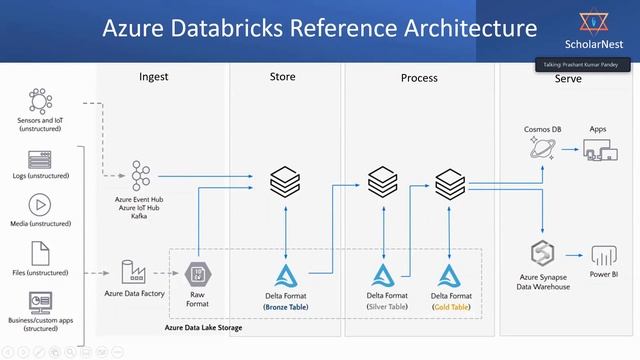The width and height of the screenshot is (640, 360).
Task: Click the "(Gold Table)" text
Action: tap(451, 307)
